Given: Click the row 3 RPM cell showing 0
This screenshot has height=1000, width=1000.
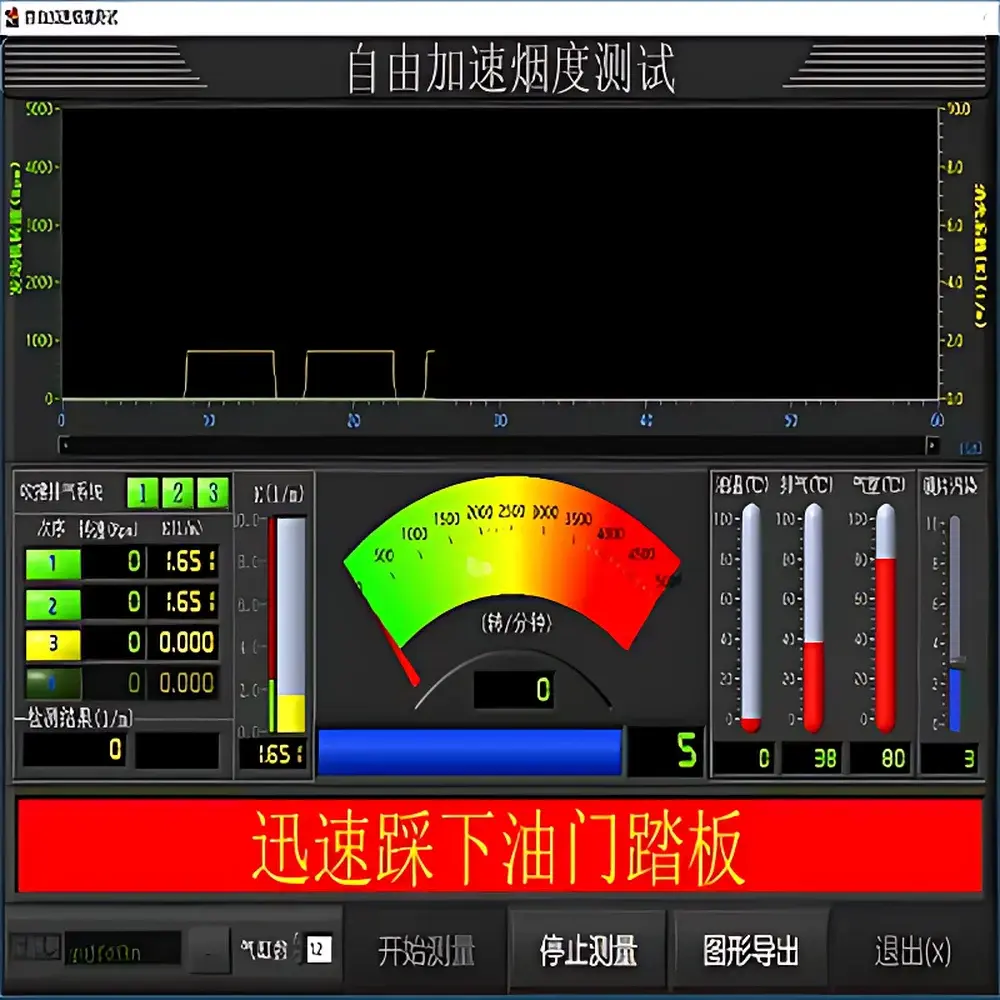Looking at the screenshot, I should tap(113, 643).
